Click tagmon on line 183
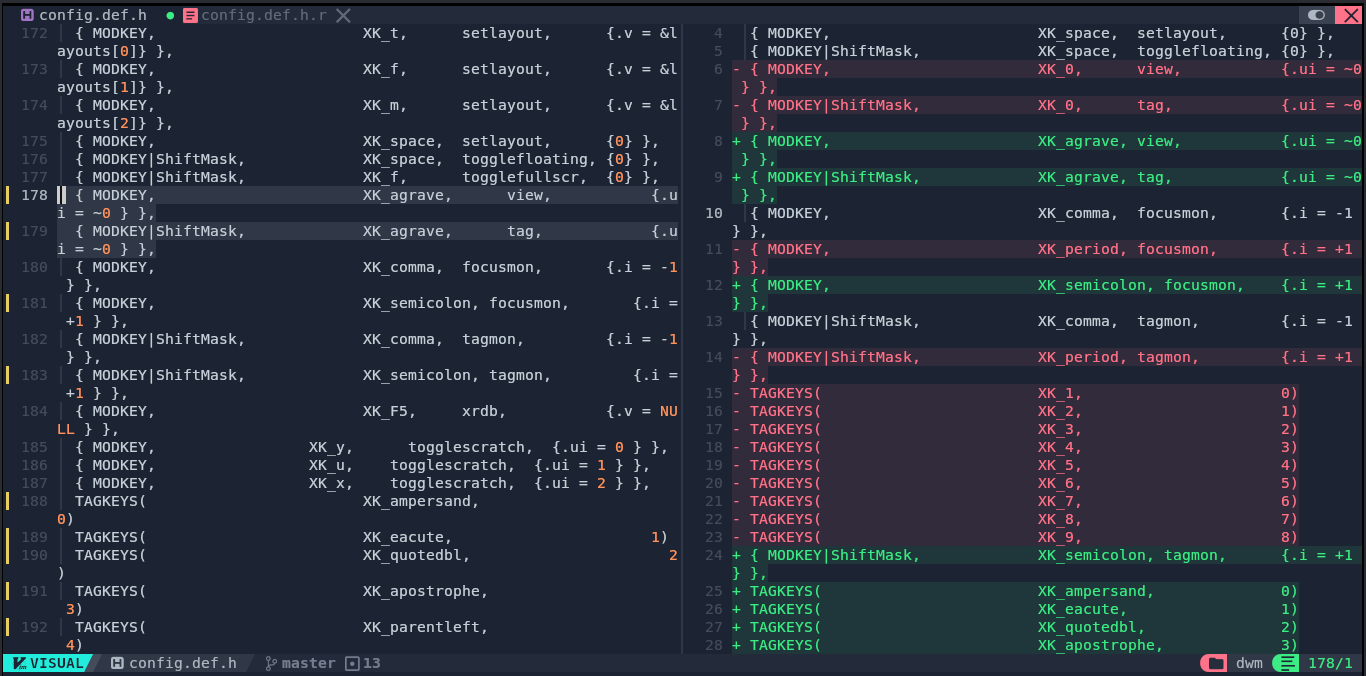This screenshot has width=1366, height=676. pos(516,375)
